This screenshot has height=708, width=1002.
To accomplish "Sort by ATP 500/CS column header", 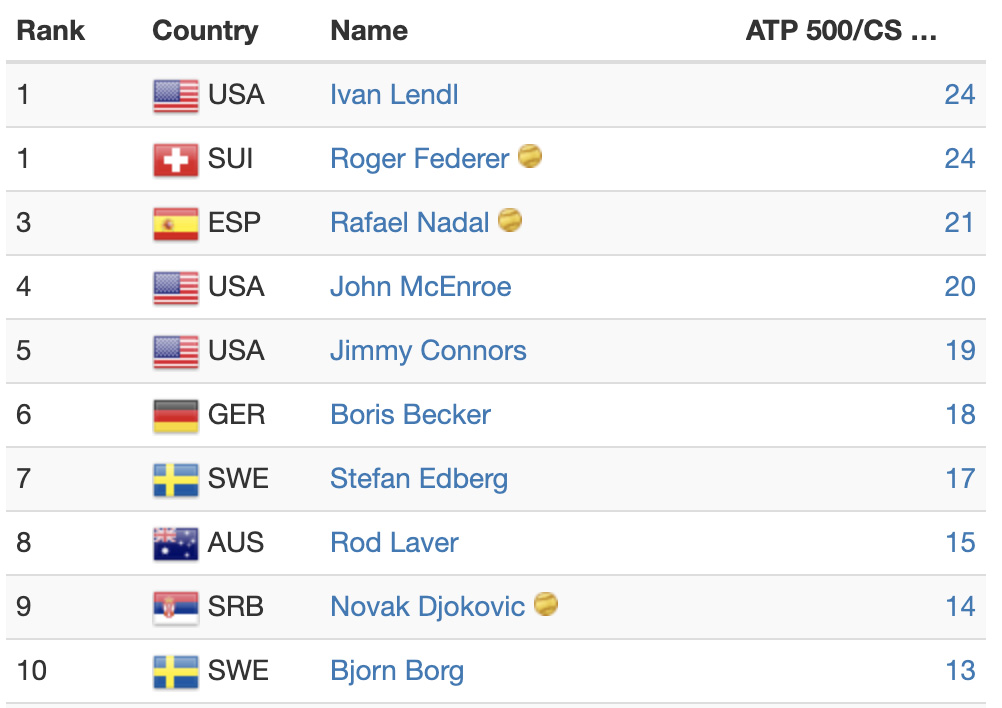I will point(841,31).
